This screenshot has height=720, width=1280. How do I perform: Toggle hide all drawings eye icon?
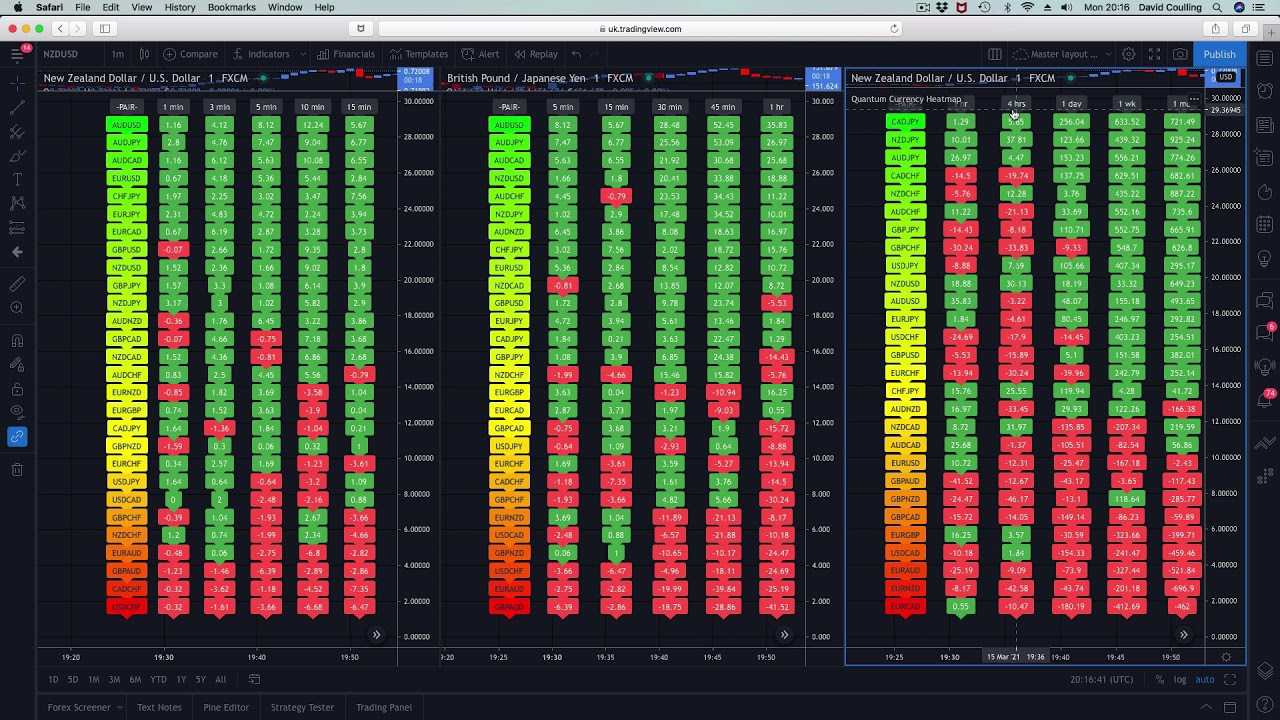click(17, 412)
